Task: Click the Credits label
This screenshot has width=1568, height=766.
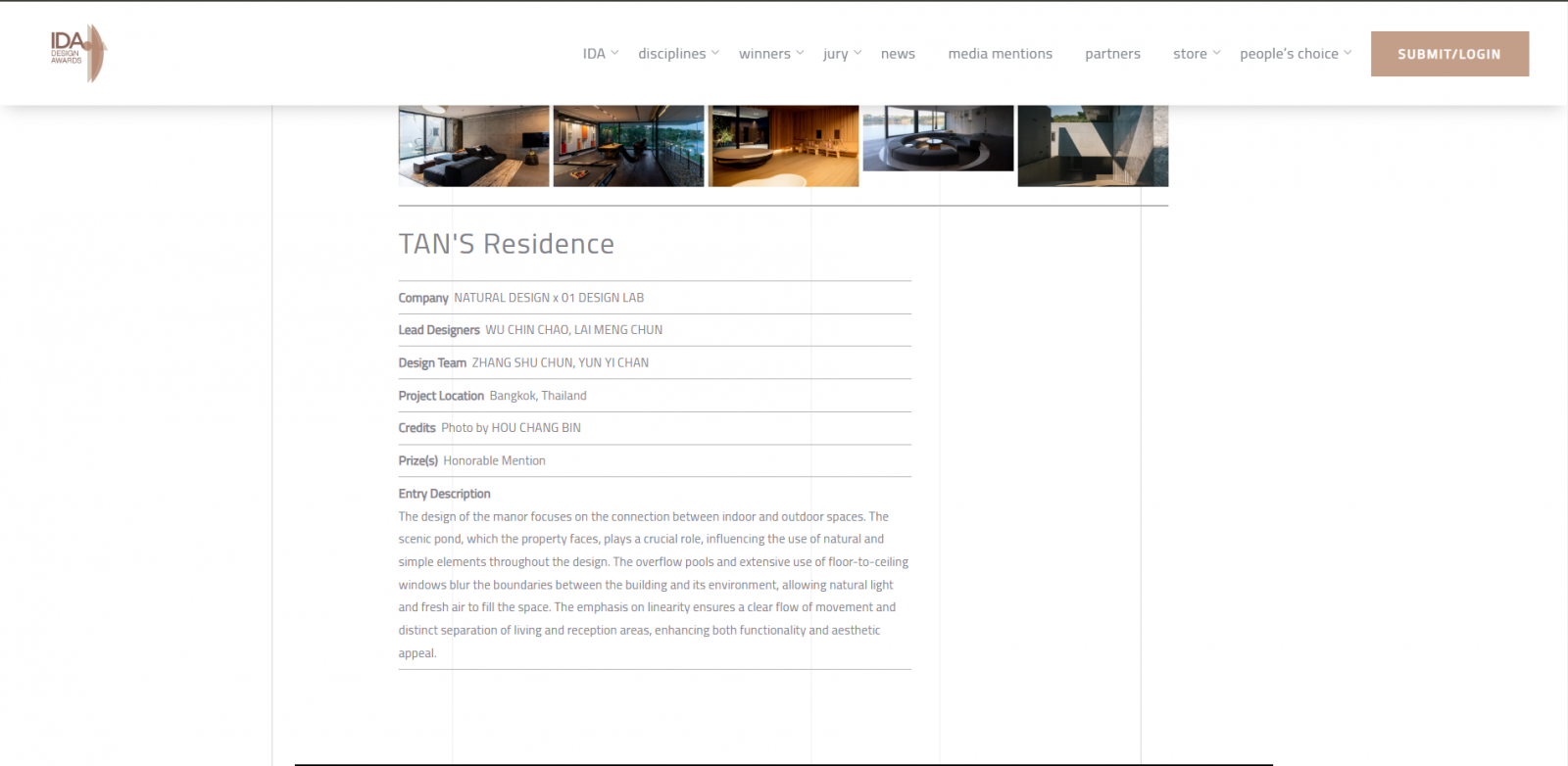Action: [416, 428]
